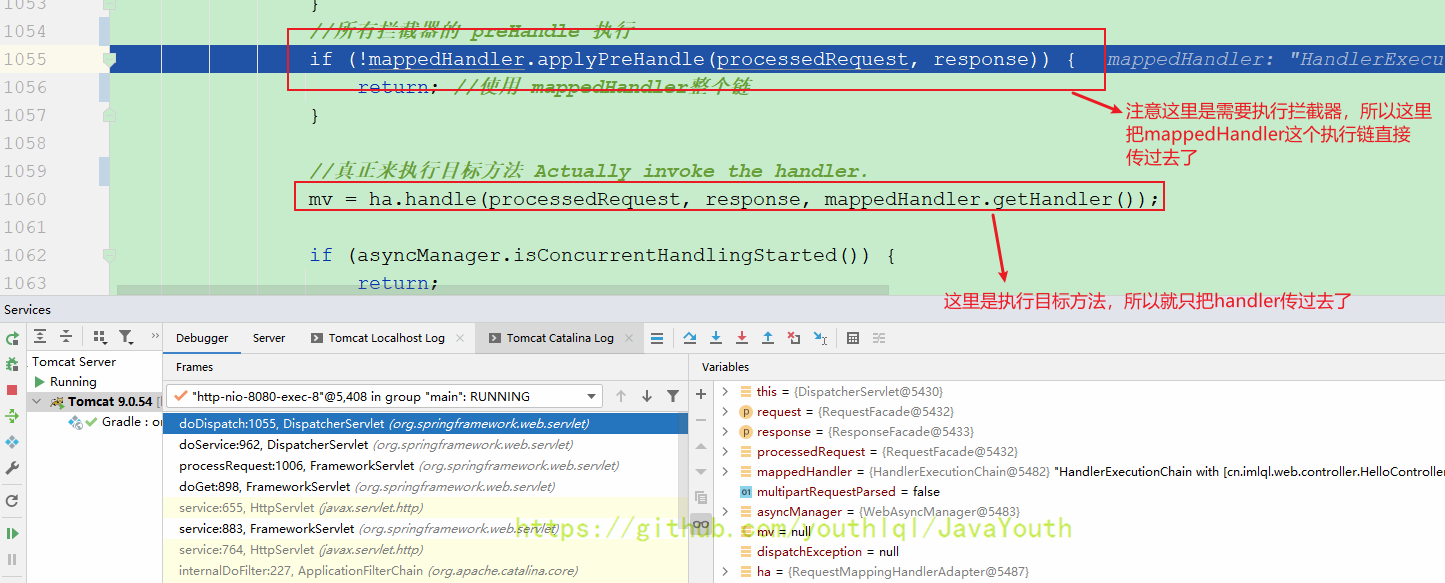This screenshot has height=583, width=1445.
Task: Collapse the Tomcat 9.0.54 tree node
Action: (39, 402)
